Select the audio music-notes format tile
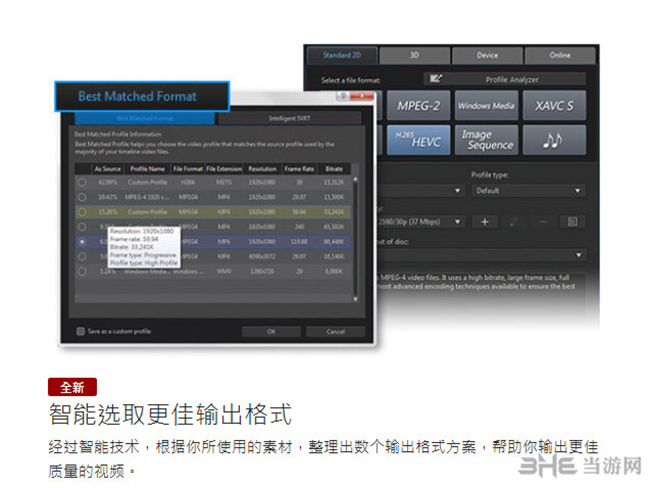The image size is (650, 488). (554, 140)
